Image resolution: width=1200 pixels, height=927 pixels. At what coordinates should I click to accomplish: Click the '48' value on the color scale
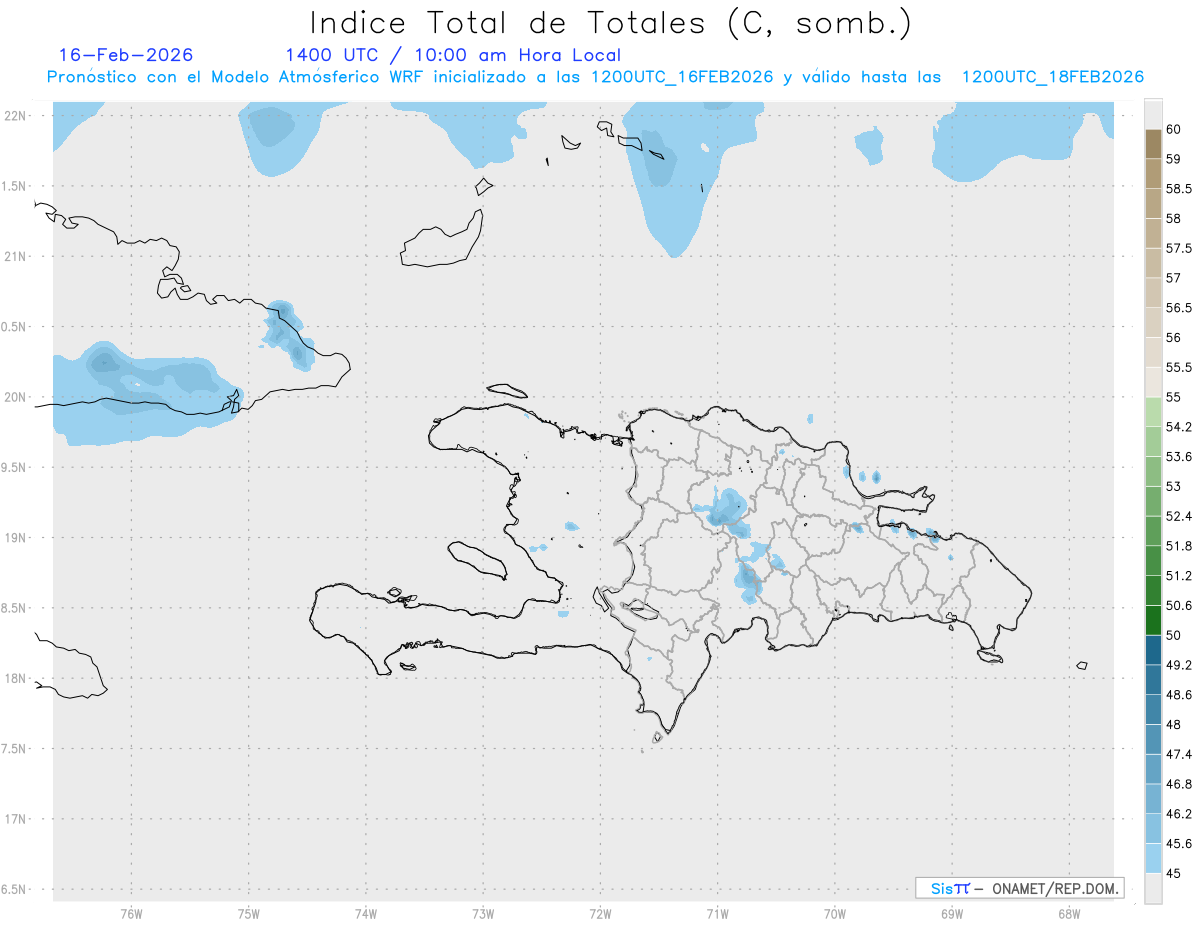(1174, 725)
